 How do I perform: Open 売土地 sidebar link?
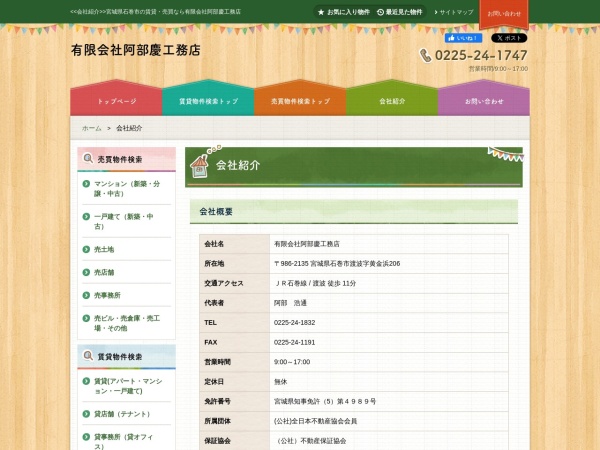(x=104, y=249)
